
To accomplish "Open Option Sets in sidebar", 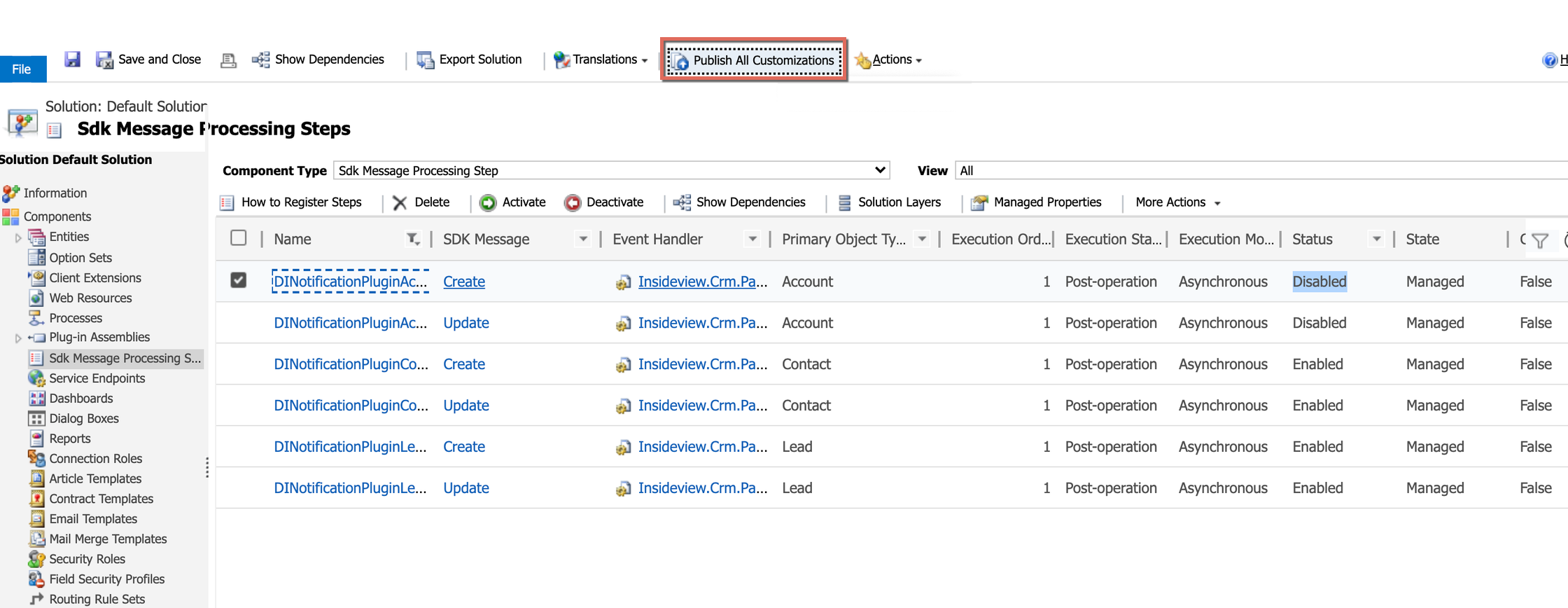I will click(80, 258).
